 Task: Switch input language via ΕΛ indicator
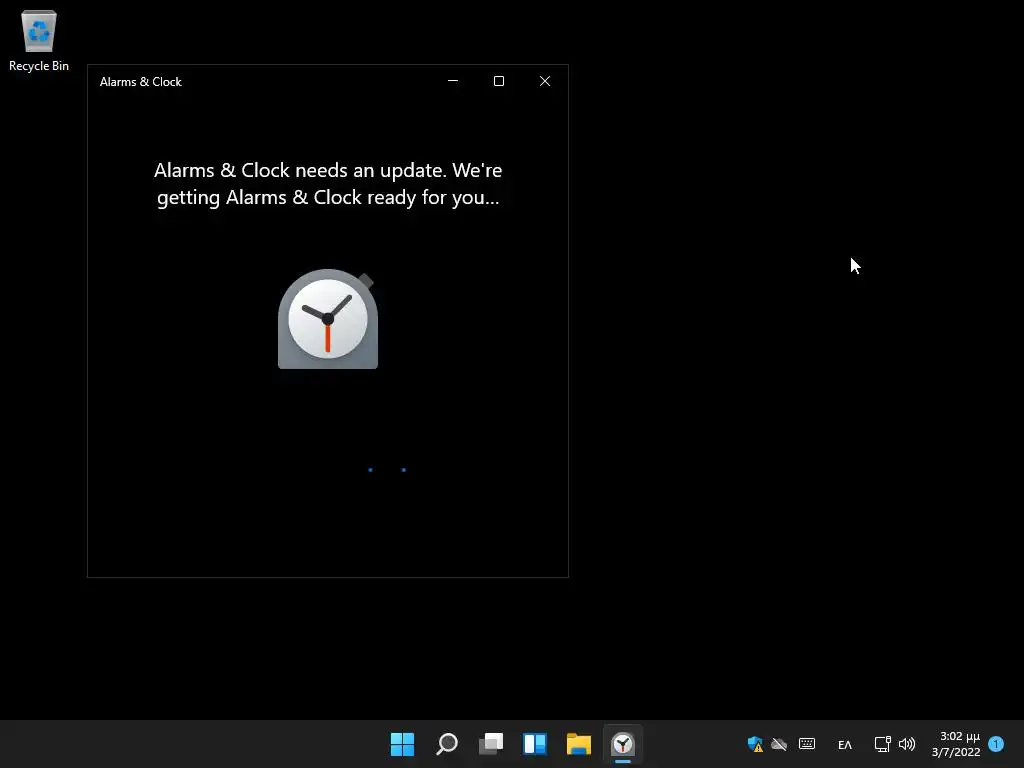[845, 744]
